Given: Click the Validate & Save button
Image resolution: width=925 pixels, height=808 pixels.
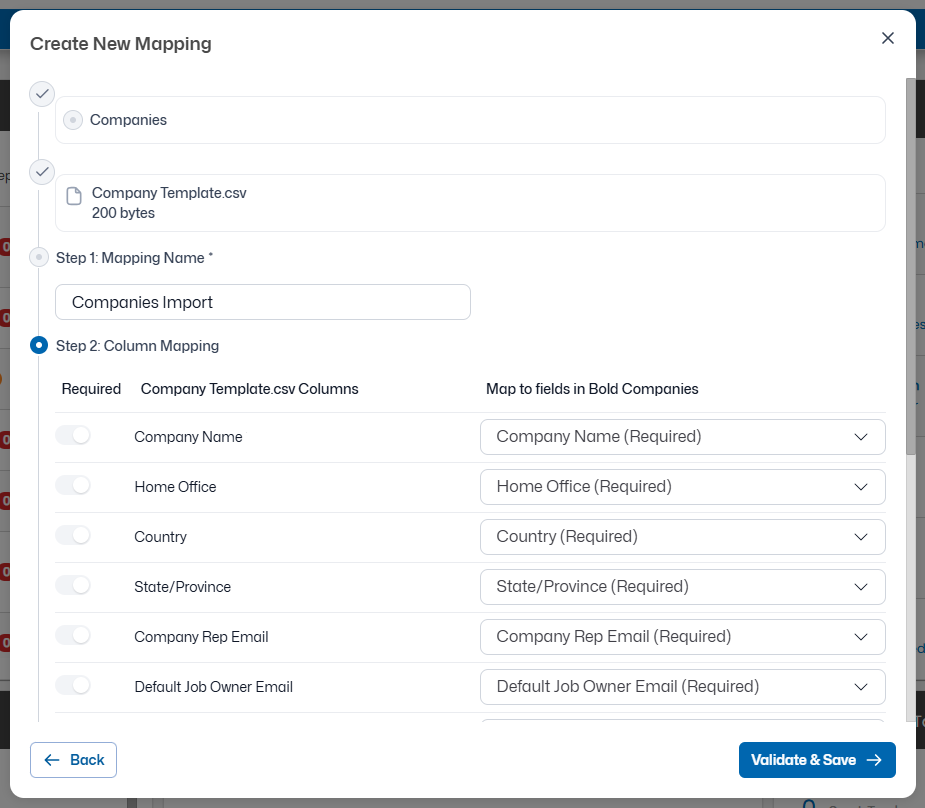Looking at the screenshot, I should [x=817, y=760].
